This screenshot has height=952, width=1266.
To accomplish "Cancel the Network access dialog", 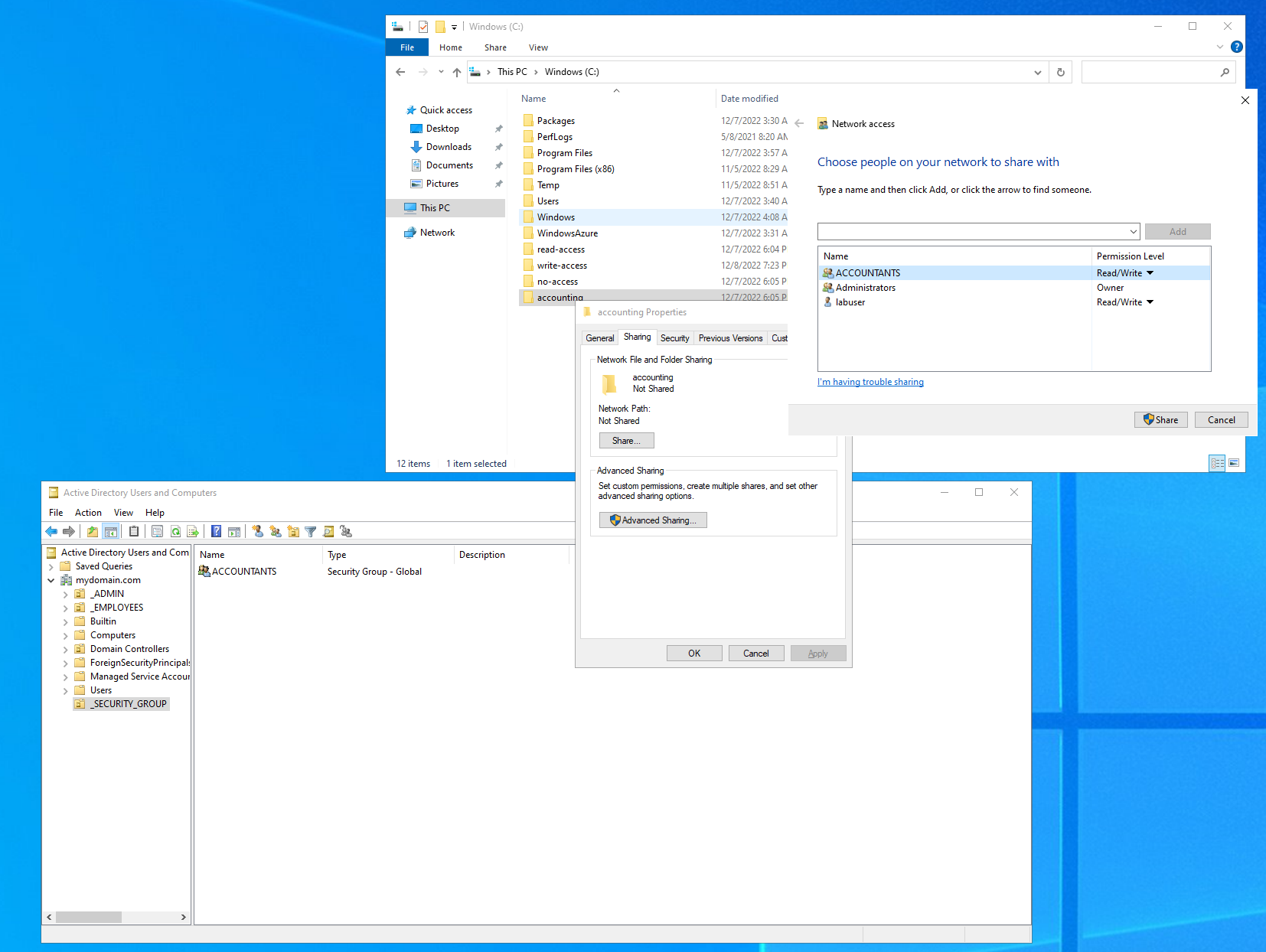I will coord(1222,419).
